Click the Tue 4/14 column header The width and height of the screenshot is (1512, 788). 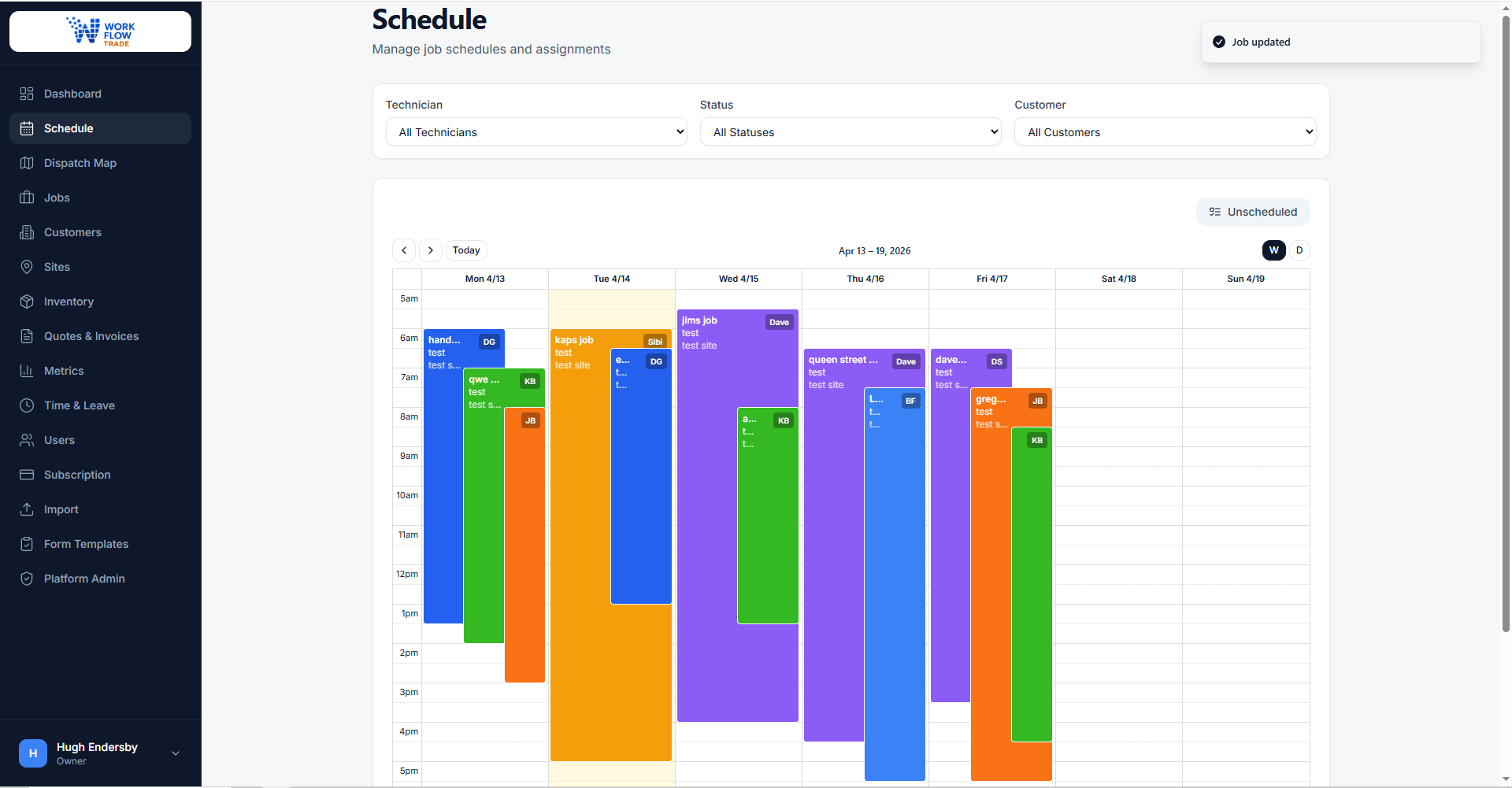612,279
